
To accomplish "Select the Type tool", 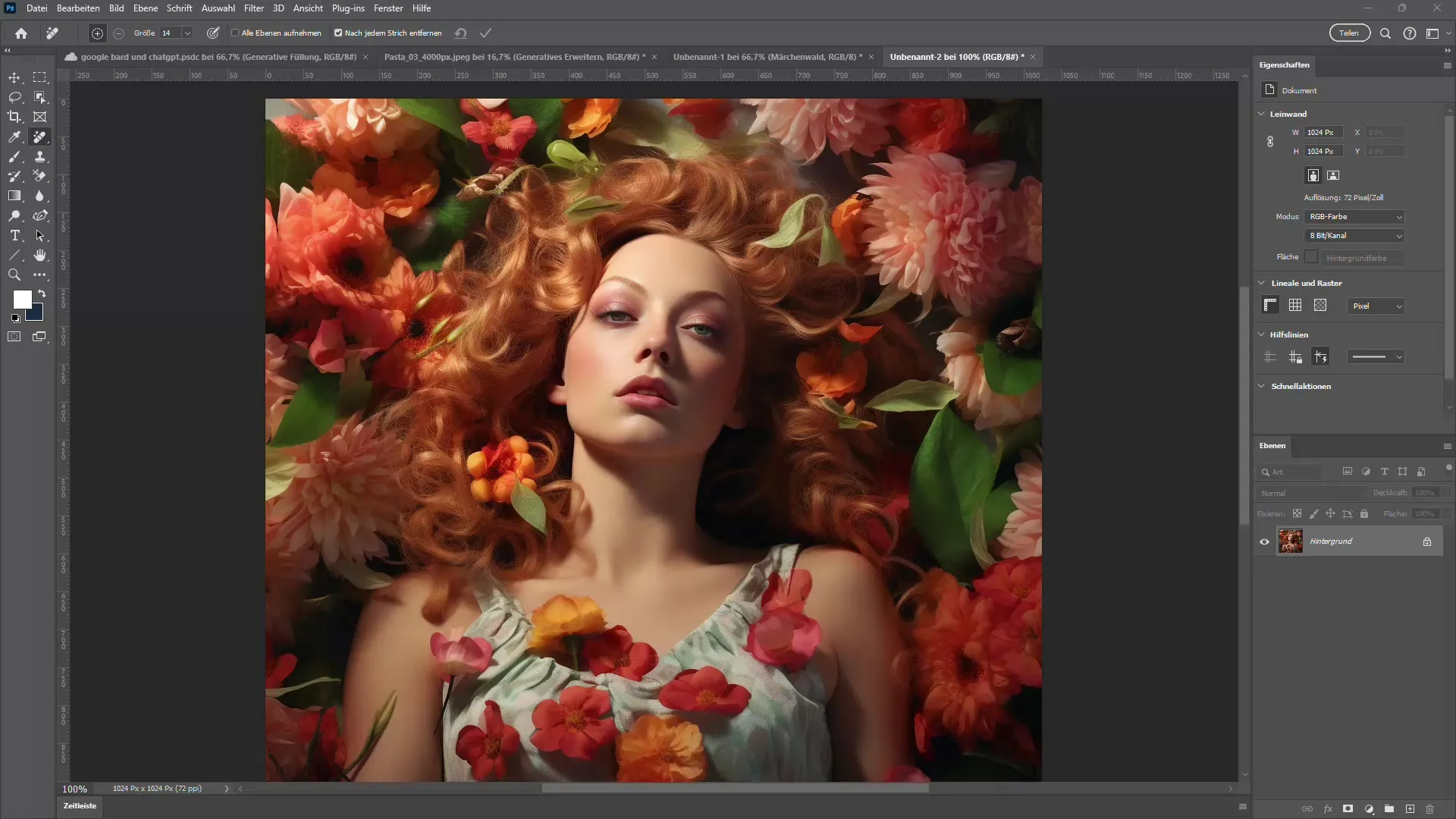I will point(14,235).
